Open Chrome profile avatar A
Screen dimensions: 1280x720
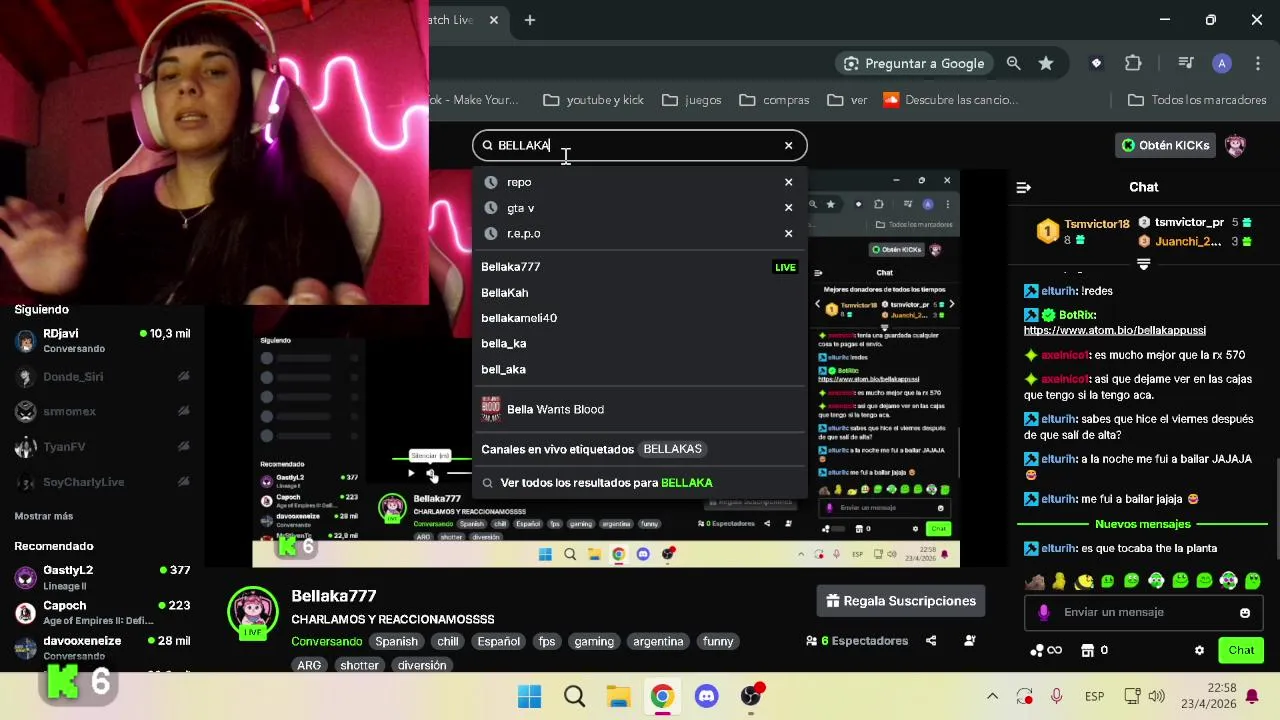(1221, 63)
